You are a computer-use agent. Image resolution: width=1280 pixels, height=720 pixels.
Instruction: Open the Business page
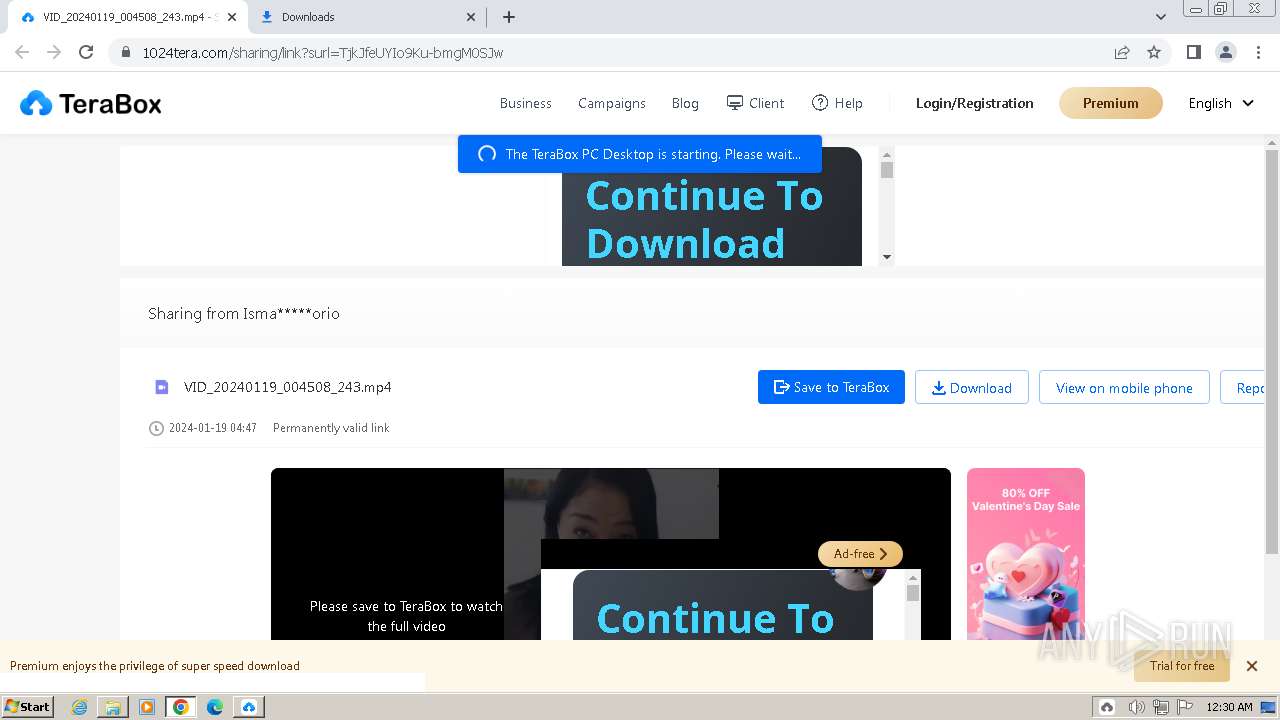[x=525, y=103]
